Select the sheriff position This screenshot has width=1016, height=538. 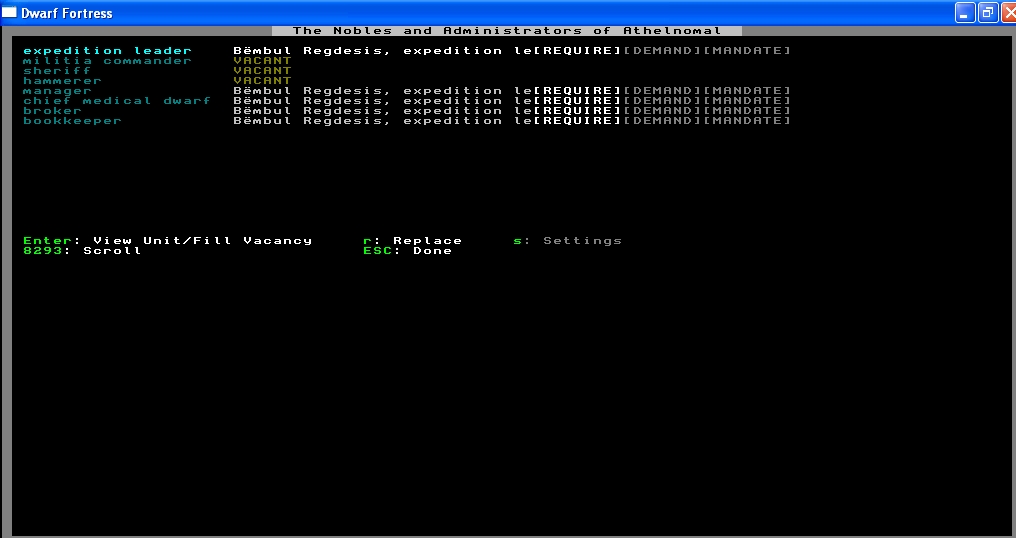point(57,71)
